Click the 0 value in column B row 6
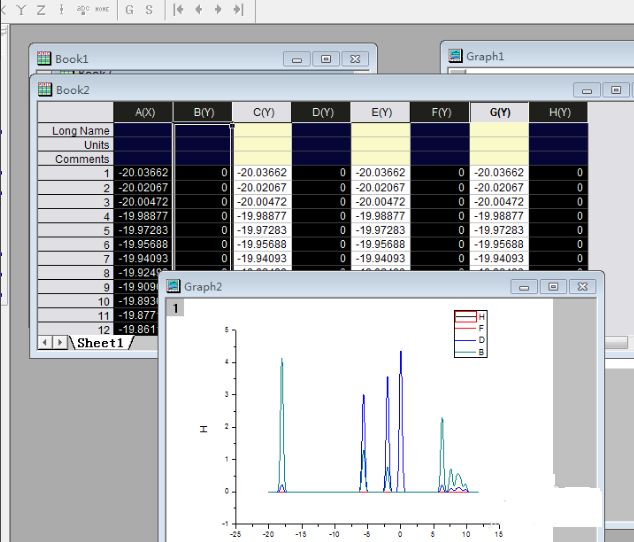The height and width of the screenshot is (542, 634). [x=202, y=244]
